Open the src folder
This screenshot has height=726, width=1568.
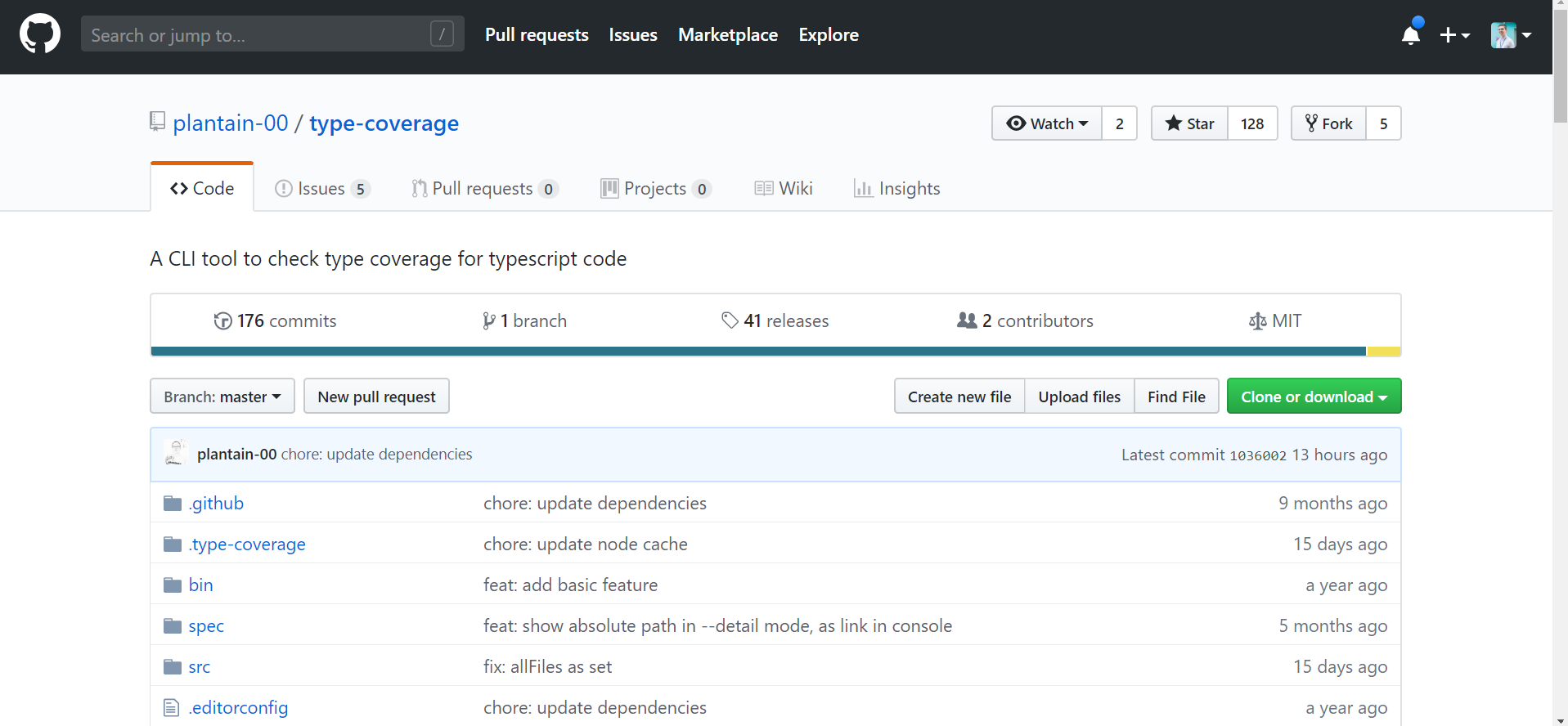tap(200, 666)
